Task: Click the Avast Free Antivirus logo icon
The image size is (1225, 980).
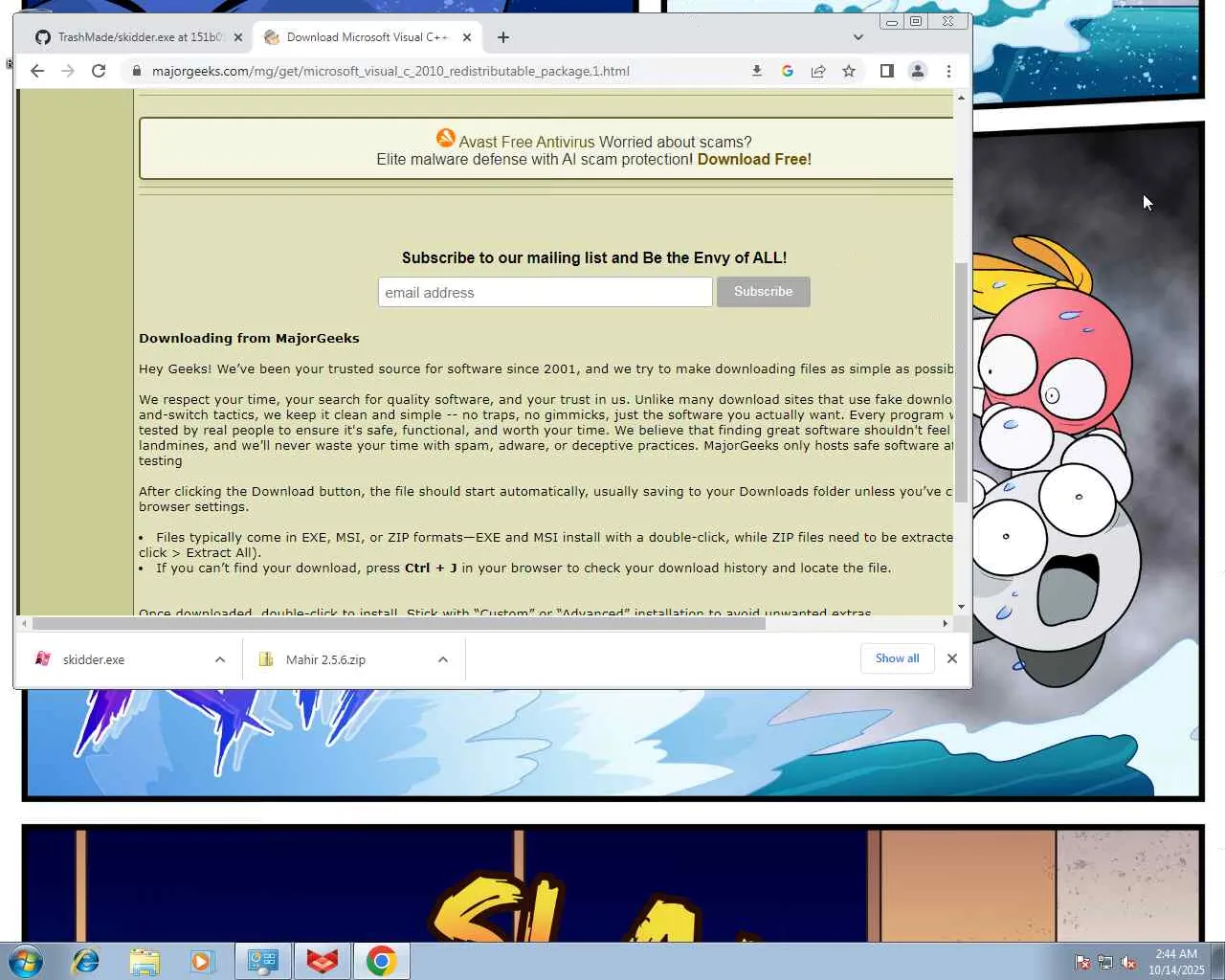Action: (x=446, y=139)
